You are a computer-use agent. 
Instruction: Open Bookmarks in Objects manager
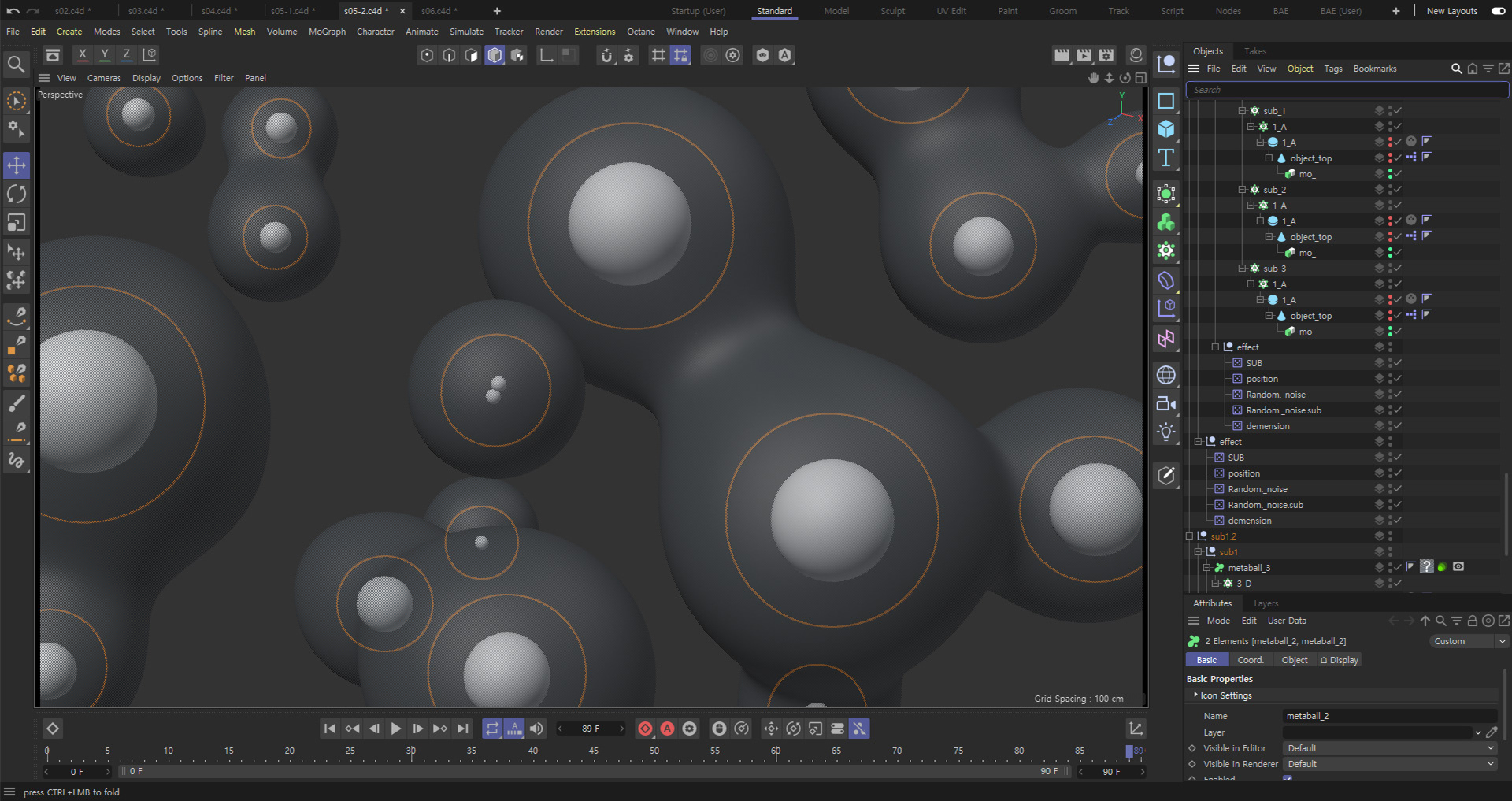[1375, 69]
